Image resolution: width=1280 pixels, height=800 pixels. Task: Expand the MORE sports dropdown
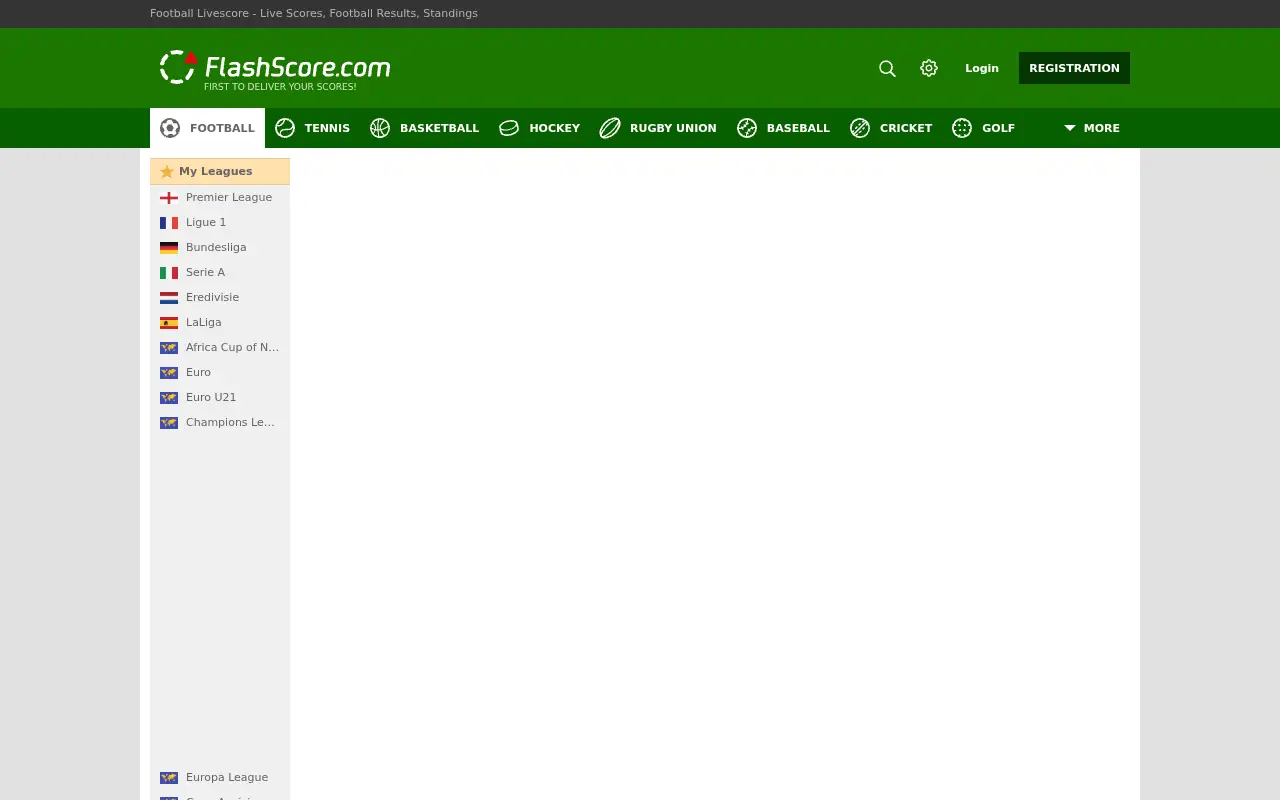pos(1092,128)
